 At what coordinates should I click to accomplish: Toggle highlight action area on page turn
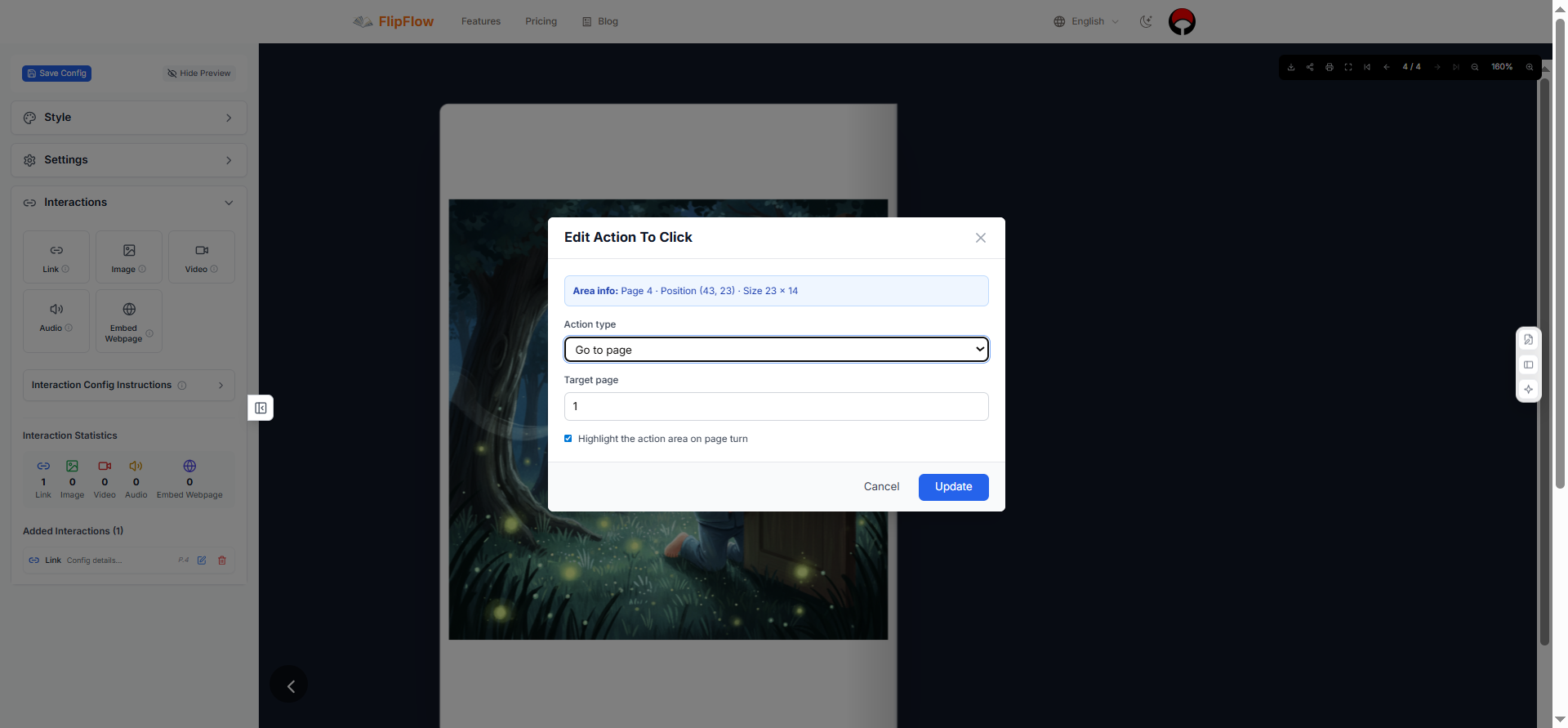(x=568, y=439)
